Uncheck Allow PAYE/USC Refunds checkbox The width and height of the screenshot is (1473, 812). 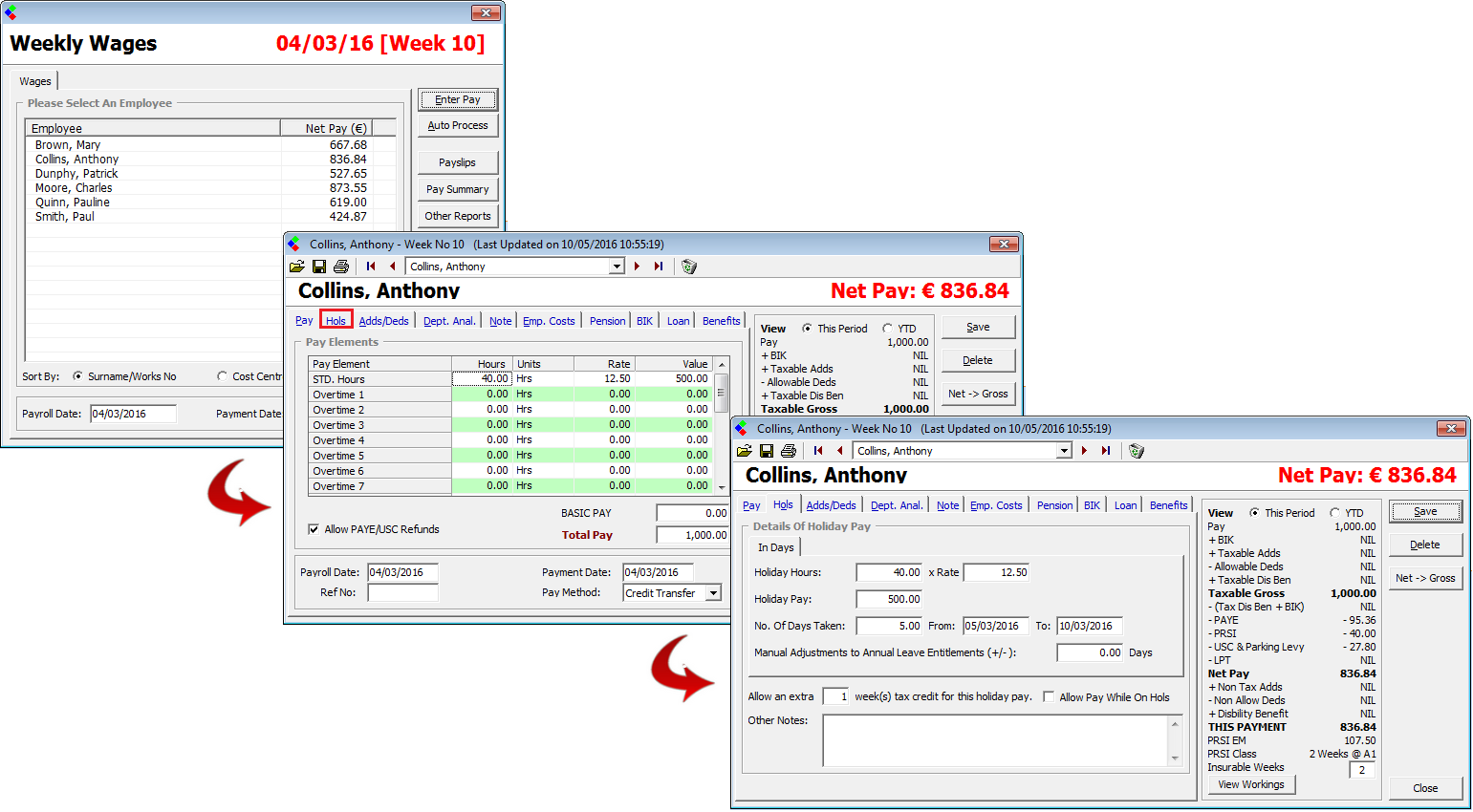click(314, 529)
